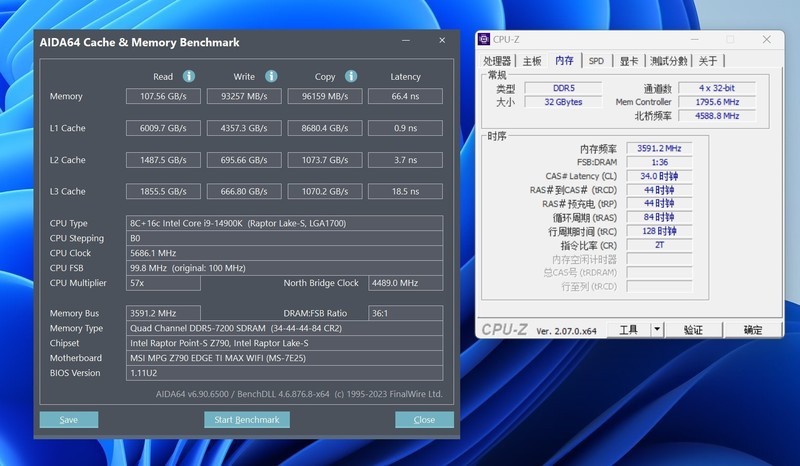Viewport: 800px width, 466px height.
Task: Close the AIDA64 benchmark window with X
Action: [x=442, y=40]
